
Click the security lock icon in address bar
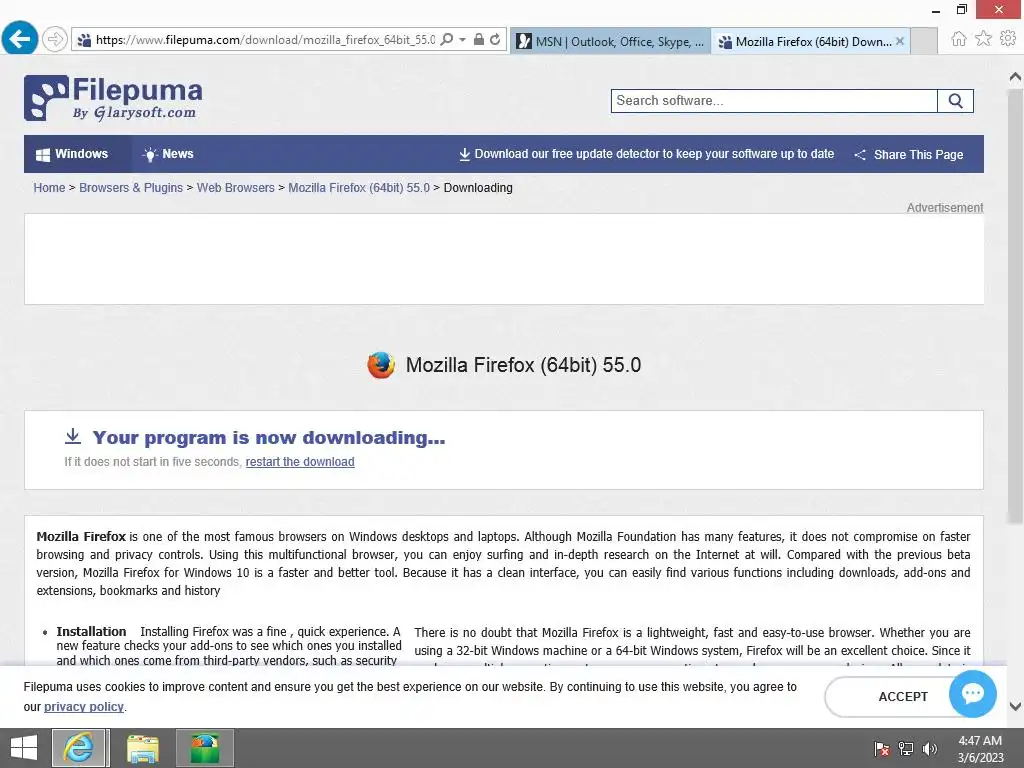479,39
